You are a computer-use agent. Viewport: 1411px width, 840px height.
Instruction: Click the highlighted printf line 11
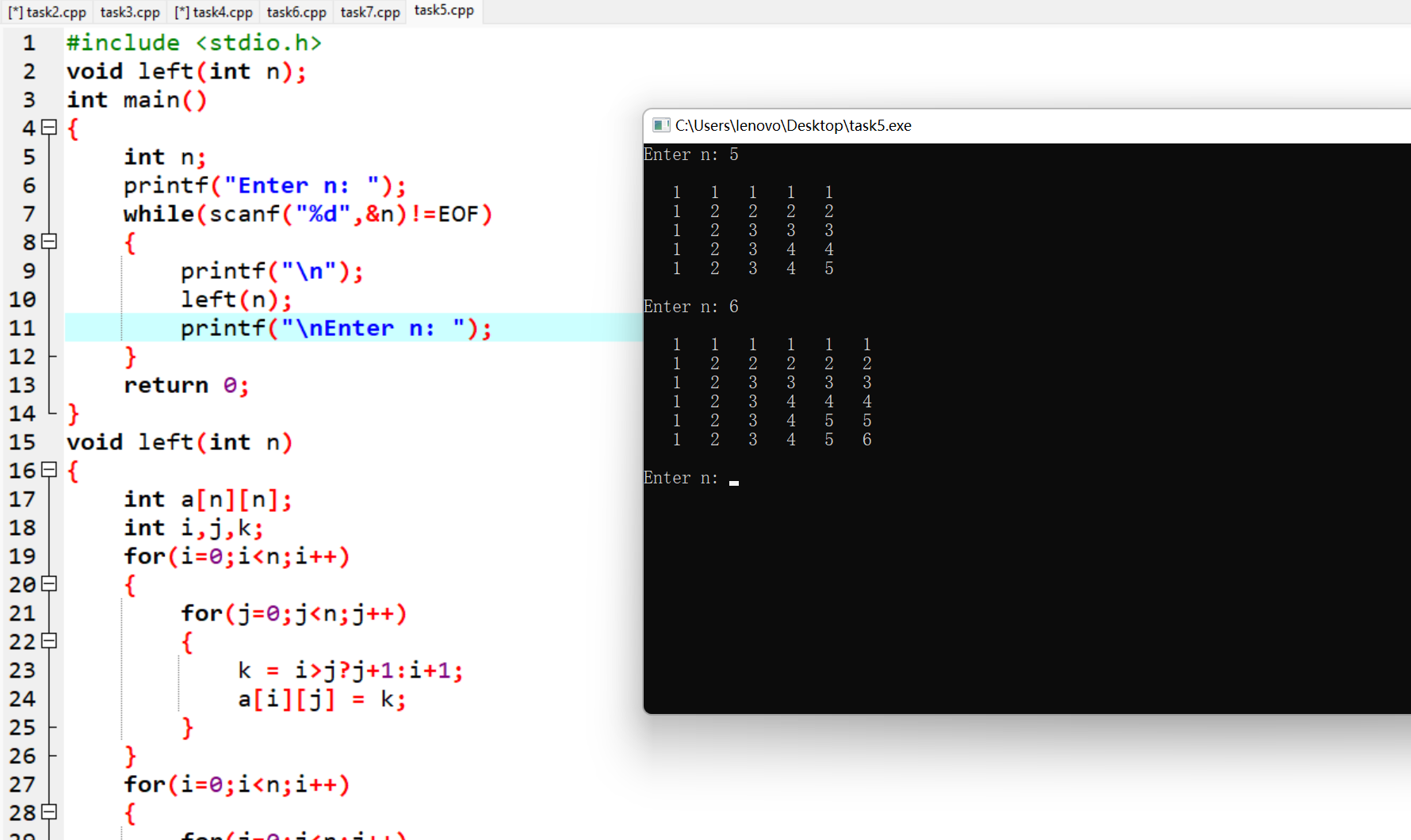[x=336, y=328]
